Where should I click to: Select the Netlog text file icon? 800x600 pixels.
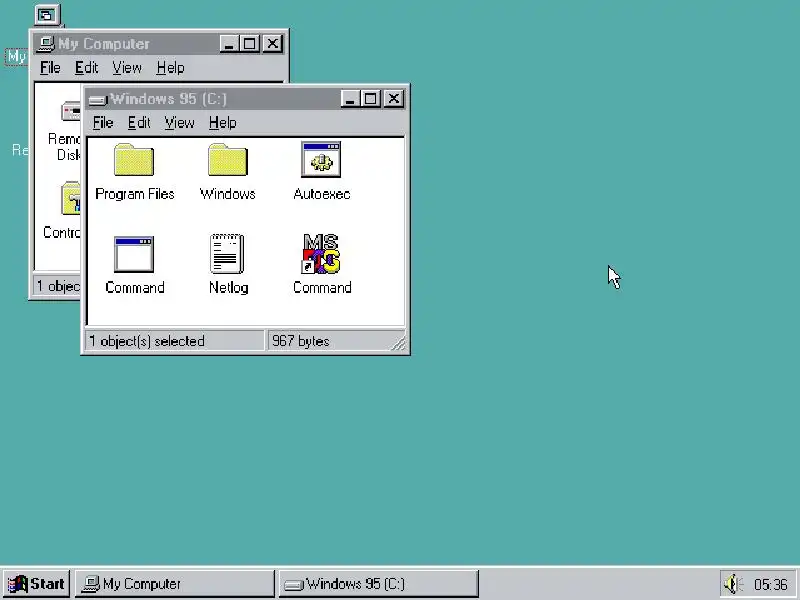(228, 254)
